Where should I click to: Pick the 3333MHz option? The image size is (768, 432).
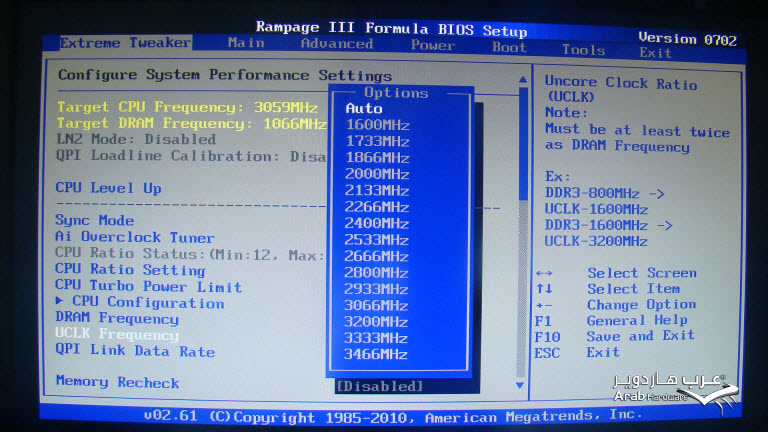[x=376, y=338]
